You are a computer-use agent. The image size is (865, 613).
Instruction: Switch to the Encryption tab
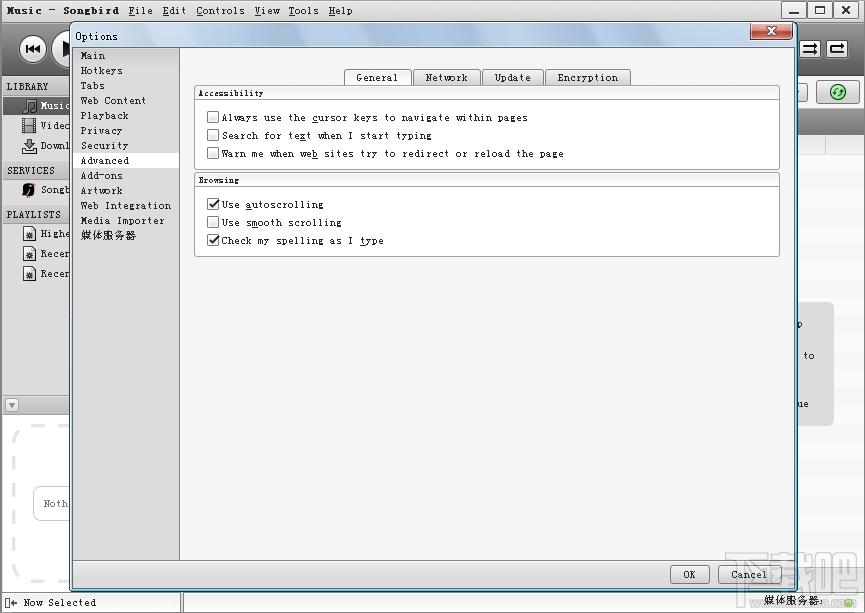[588, 78]
